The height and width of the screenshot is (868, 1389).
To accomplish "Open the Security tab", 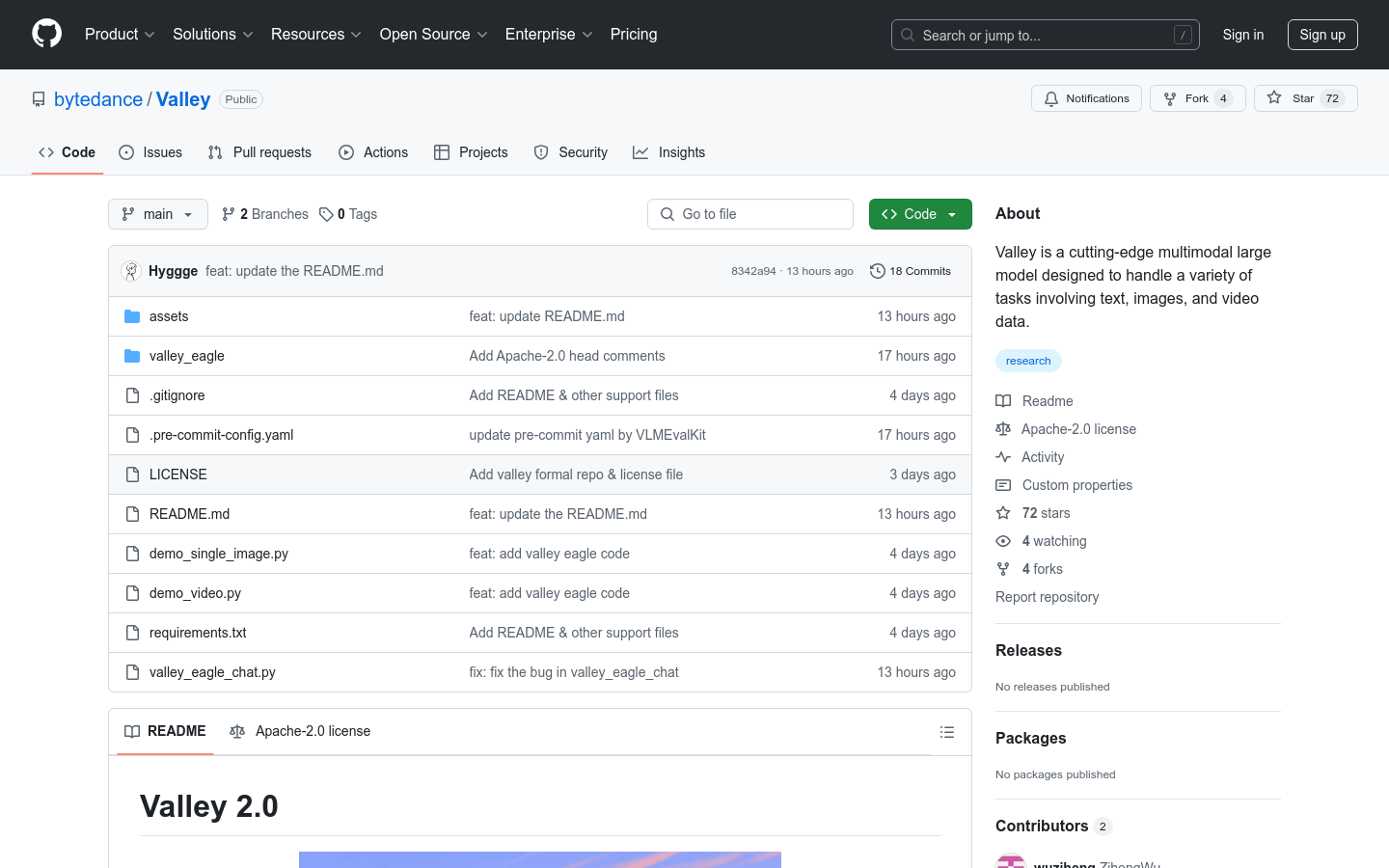I will click(571, 152).
